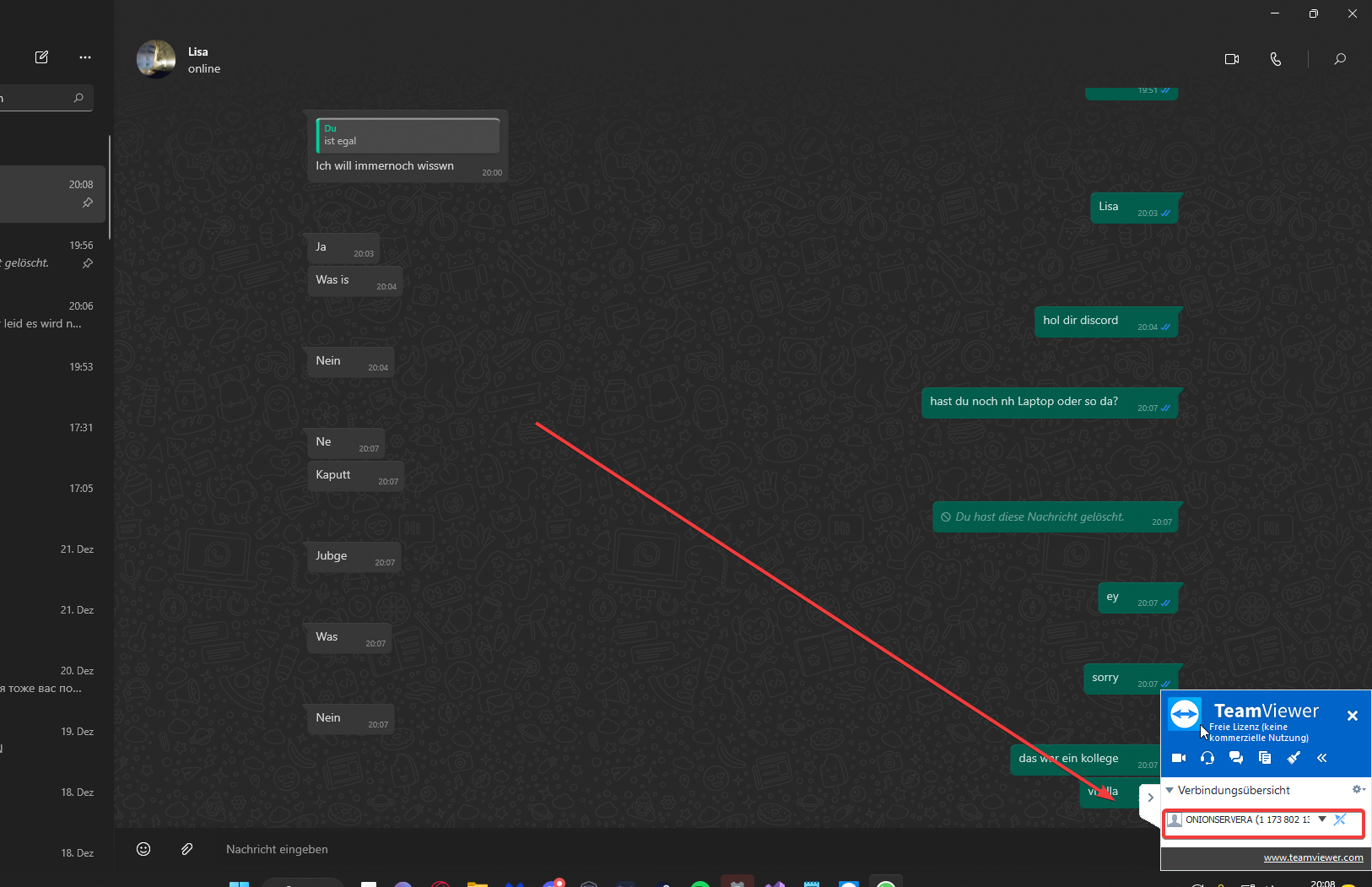The height and width of the screenshot is (887, 1372).
Task: Start a voice call with Lisa
Action: point(1275,59)
